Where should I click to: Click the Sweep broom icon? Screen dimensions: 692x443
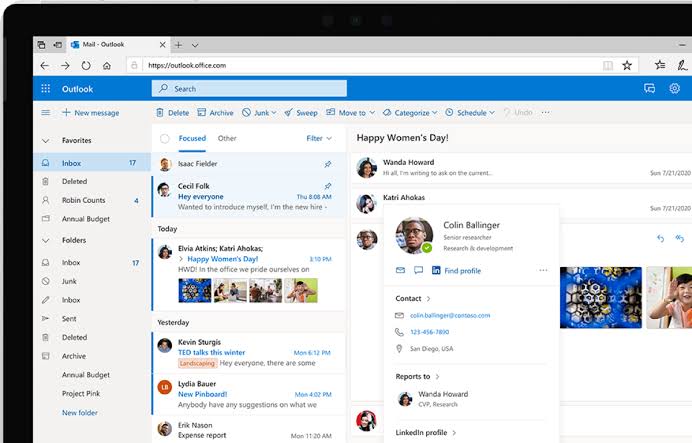point(289,113)
